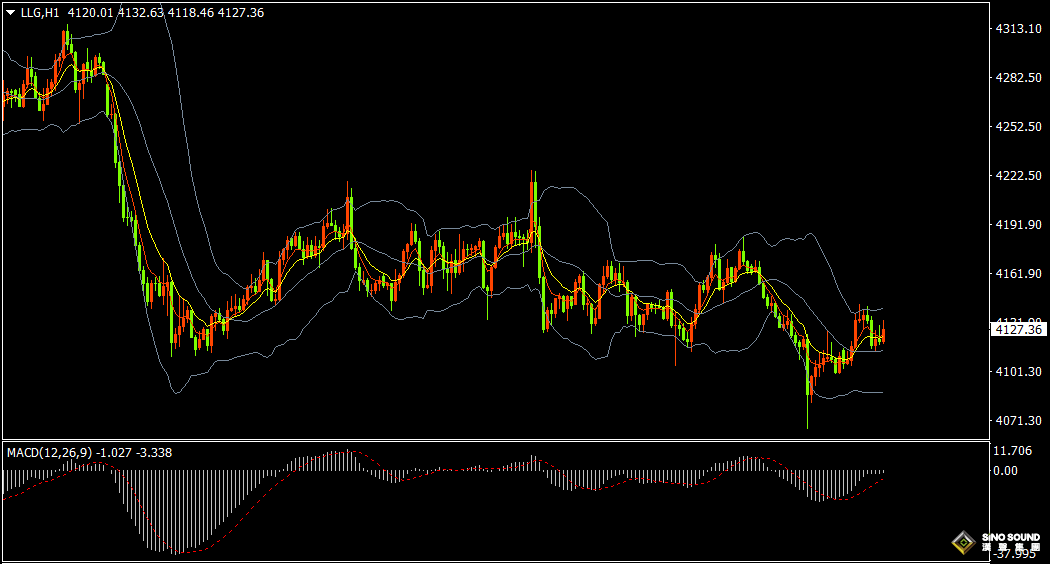This screenshot has height=564, width=1050.
Task: Select the 4252.50 price scale label
Action: (x=1019, y=127)
